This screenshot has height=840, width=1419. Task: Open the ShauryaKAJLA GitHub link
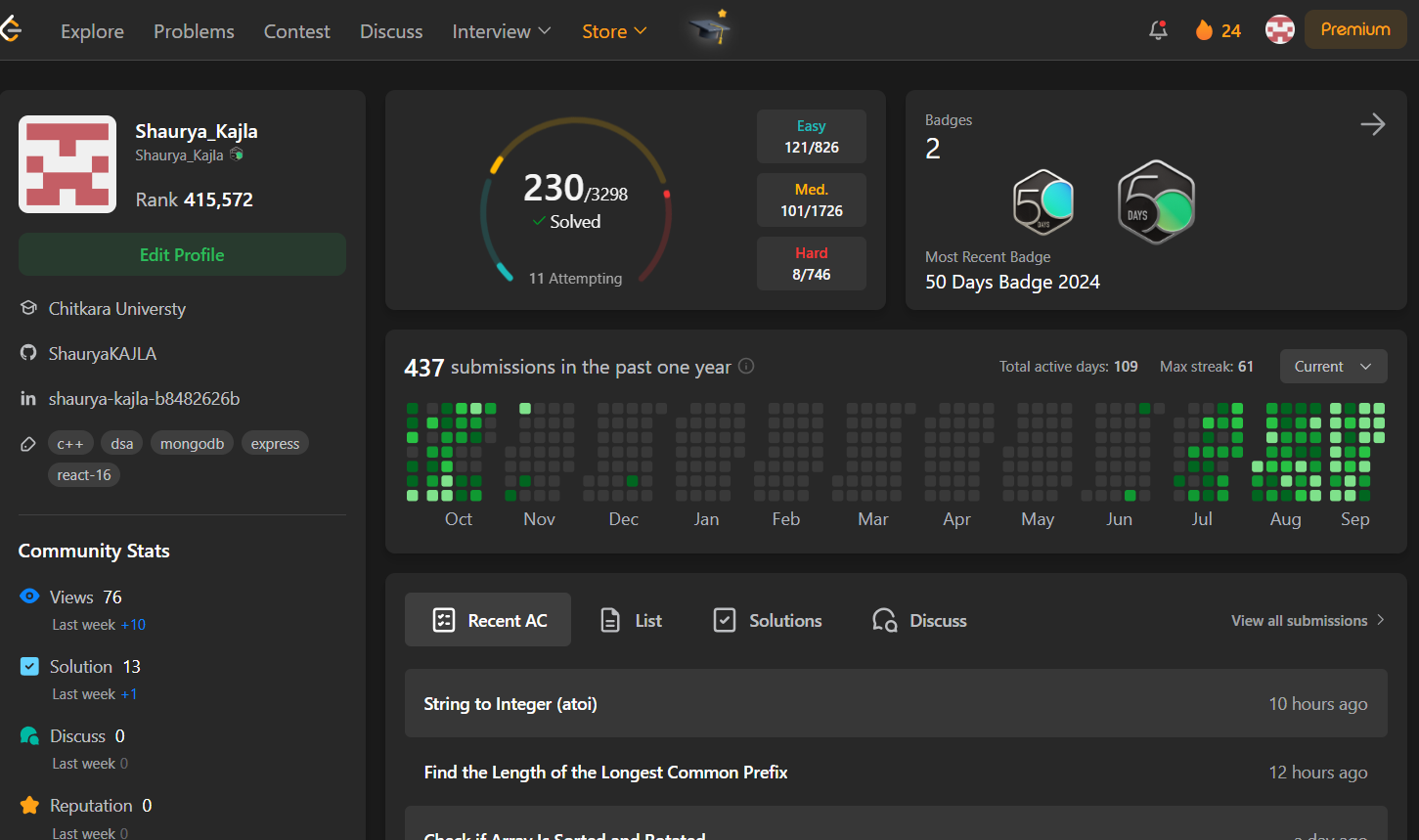[x=103, y=353]
